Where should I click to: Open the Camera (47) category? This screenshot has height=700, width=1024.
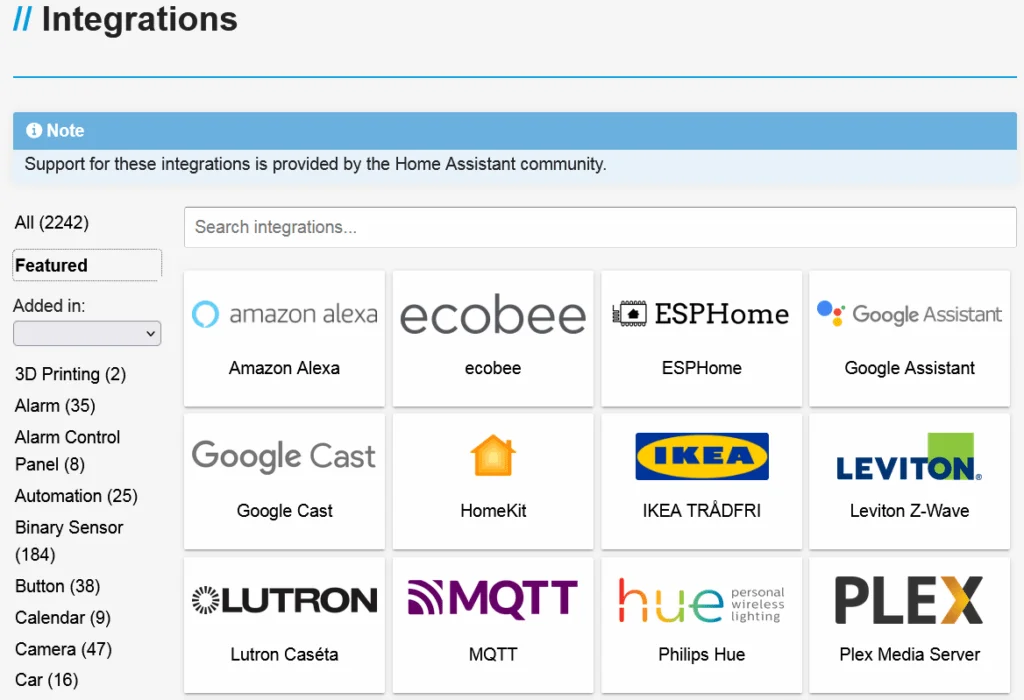pos(63,649)
